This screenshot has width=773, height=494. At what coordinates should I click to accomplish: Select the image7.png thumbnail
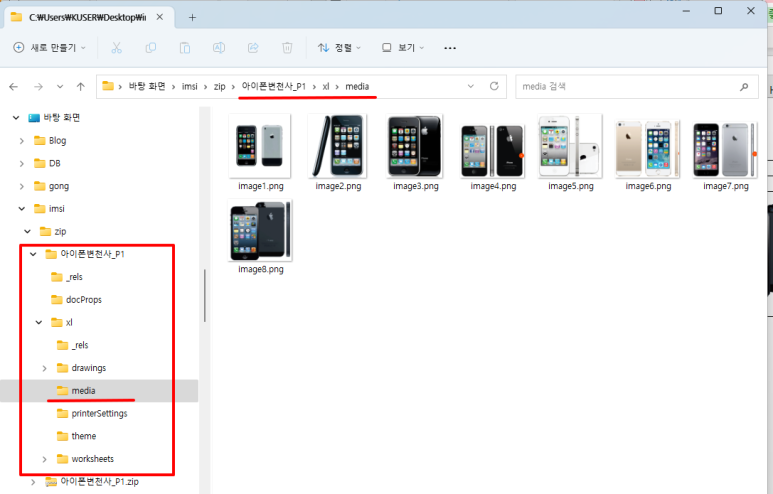tap(725, 152)
